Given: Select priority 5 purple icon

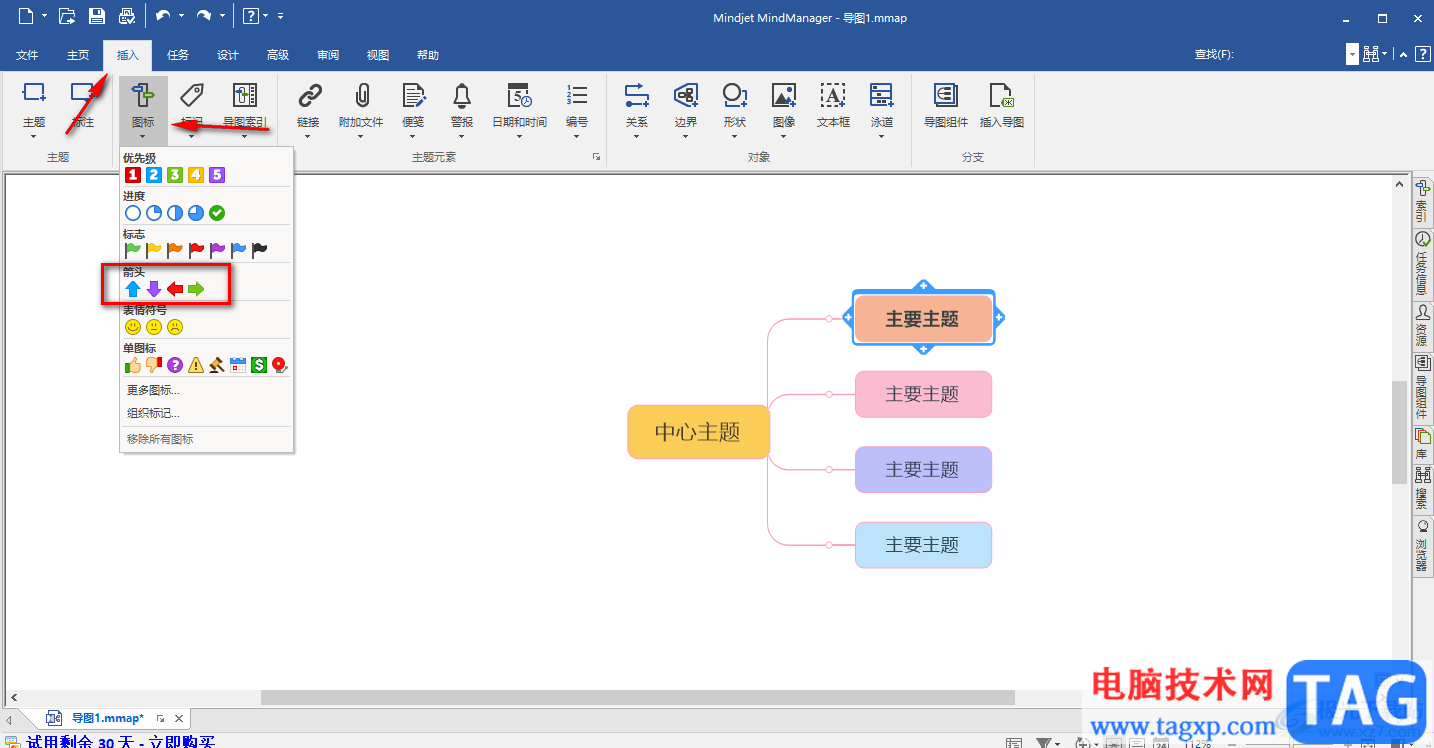Looking at the screenshot, I should tap(217, 175).
